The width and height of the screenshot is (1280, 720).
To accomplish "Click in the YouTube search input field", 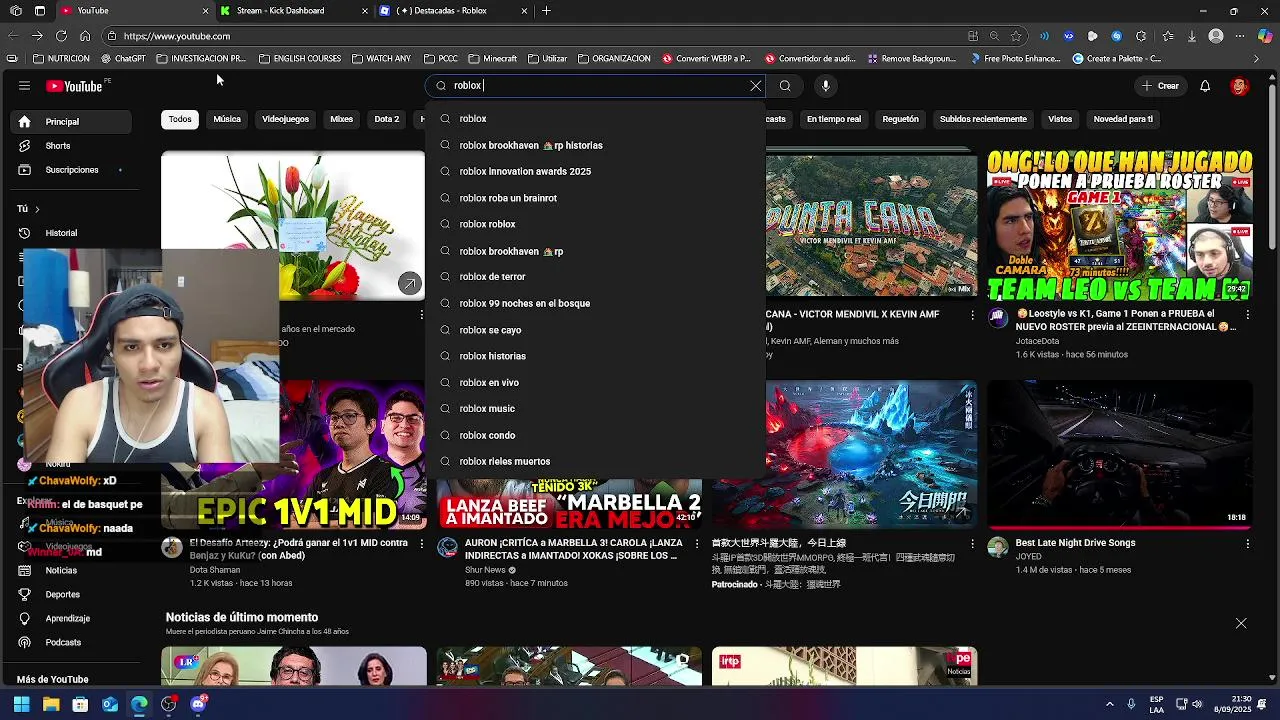I will tap(595, 86).
